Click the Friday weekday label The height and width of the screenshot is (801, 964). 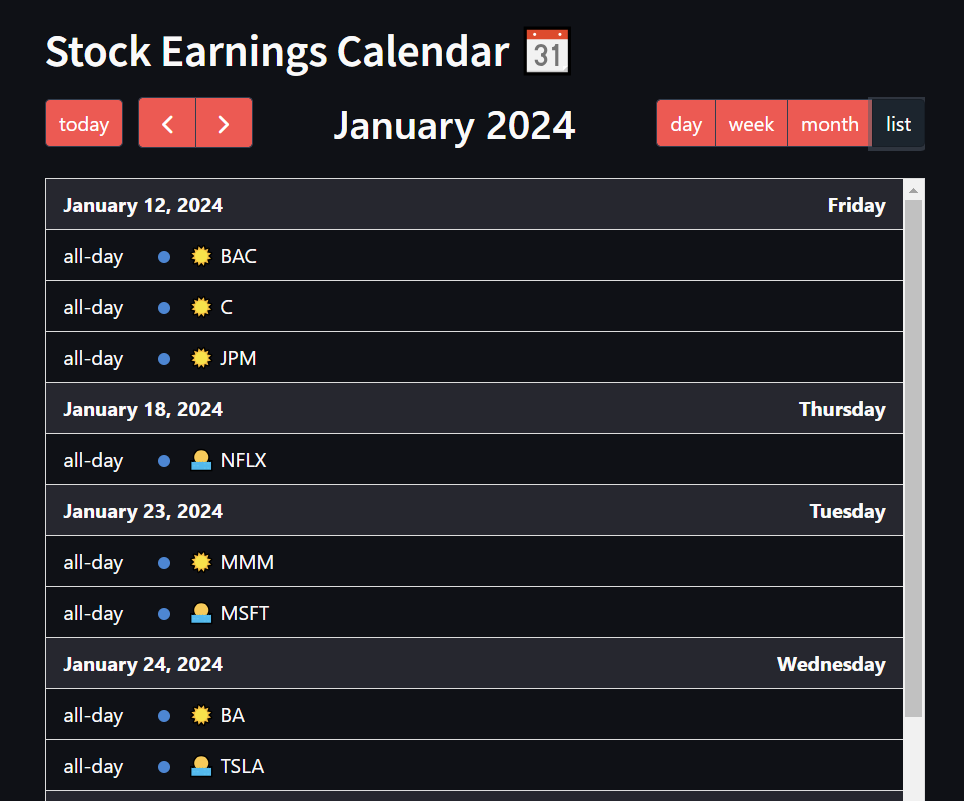point(856,205)
